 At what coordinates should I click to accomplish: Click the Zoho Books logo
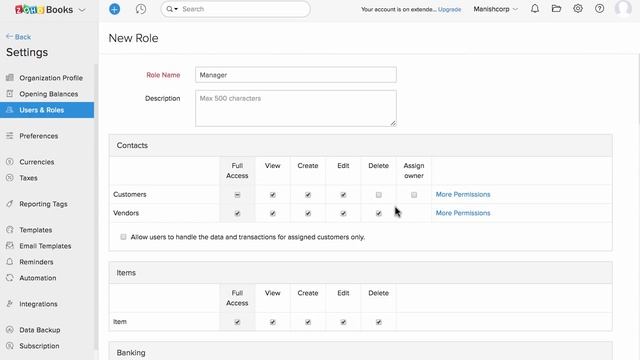point(44,9)
